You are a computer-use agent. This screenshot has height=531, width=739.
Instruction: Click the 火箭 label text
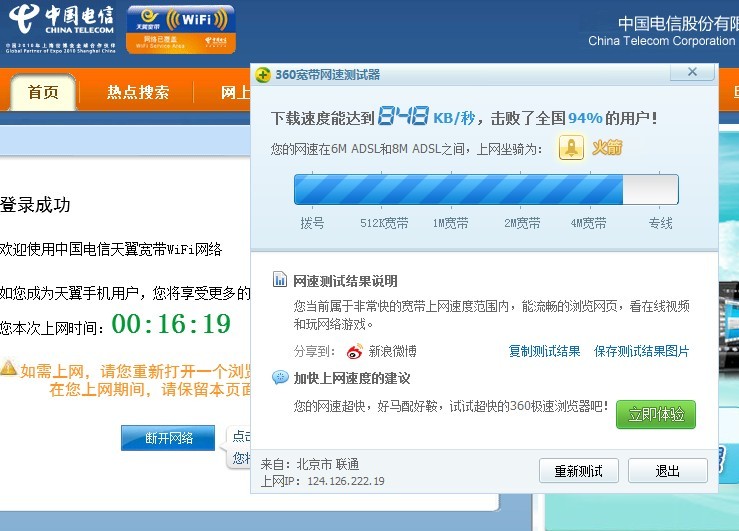click(607, 148)
